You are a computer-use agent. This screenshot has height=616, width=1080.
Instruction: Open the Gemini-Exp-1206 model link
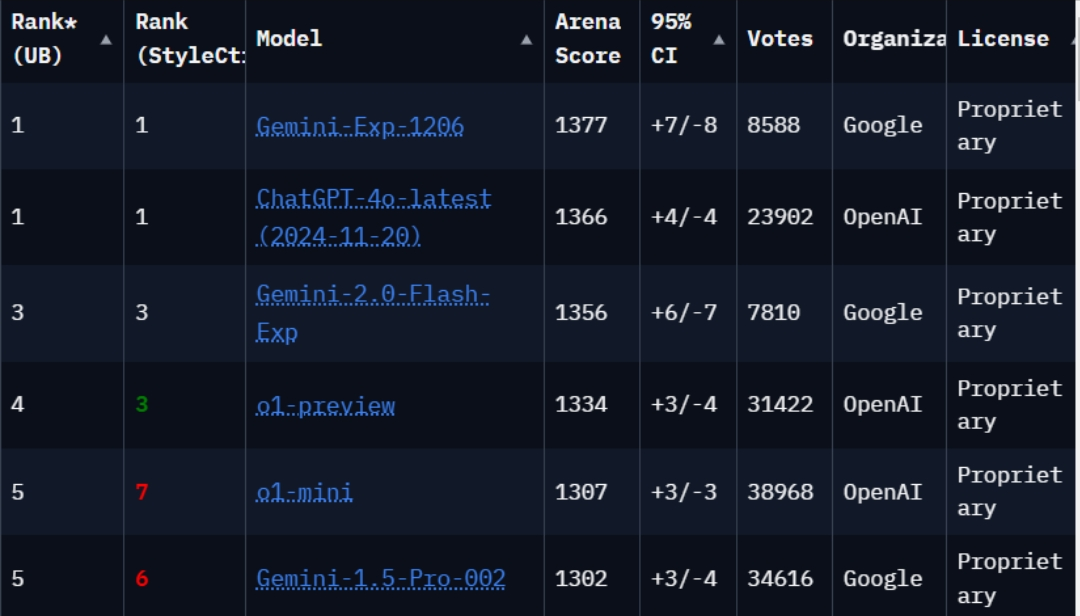360,126
